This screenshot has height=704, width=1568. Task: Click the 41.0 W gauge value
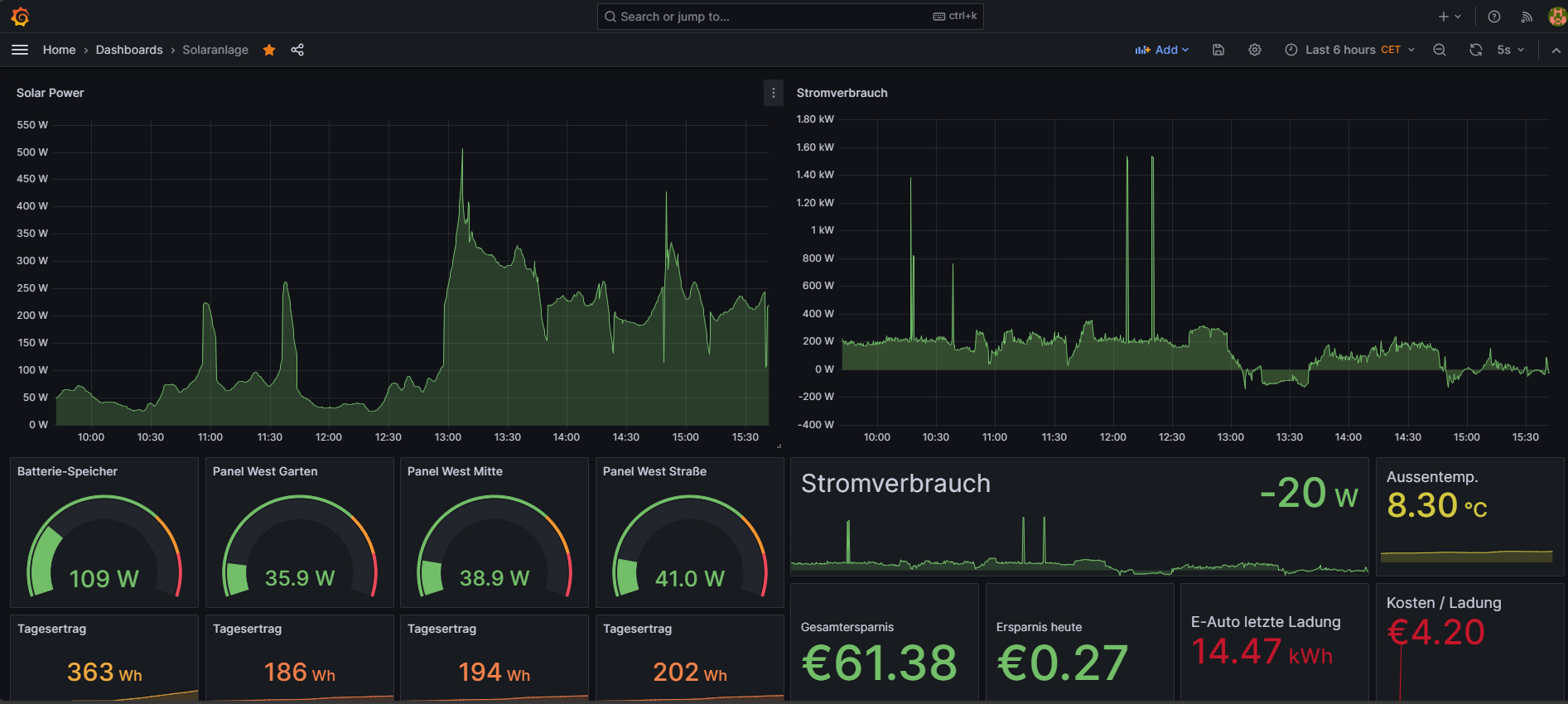(x=690, y=578)
